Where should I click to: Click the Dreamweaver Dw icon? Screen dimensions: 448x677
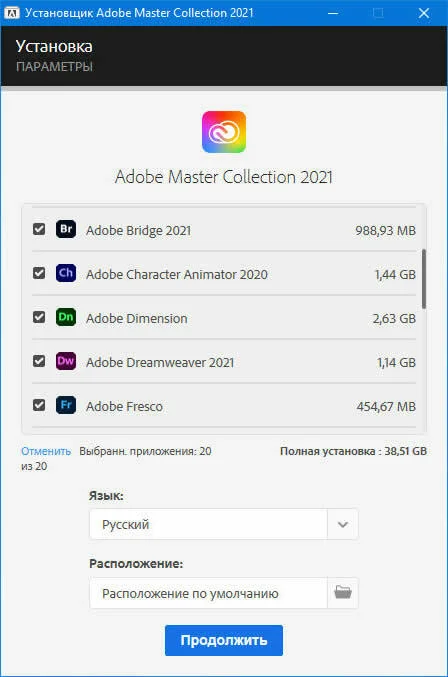tap(66, 361)
